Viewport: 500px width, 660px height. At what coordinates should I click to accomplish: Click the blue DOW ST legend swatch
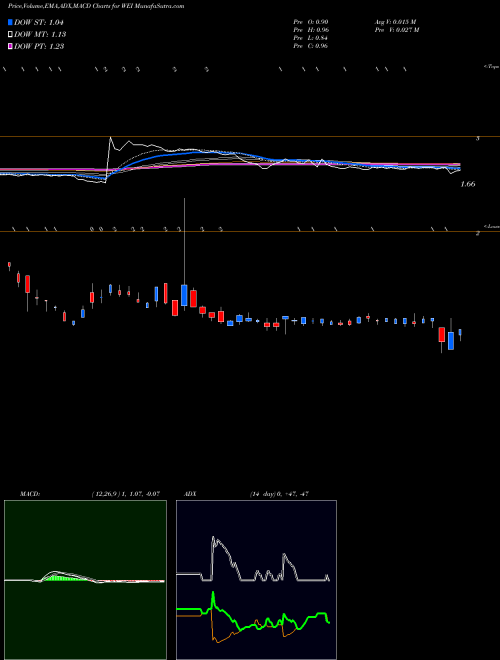pos(11,22)
